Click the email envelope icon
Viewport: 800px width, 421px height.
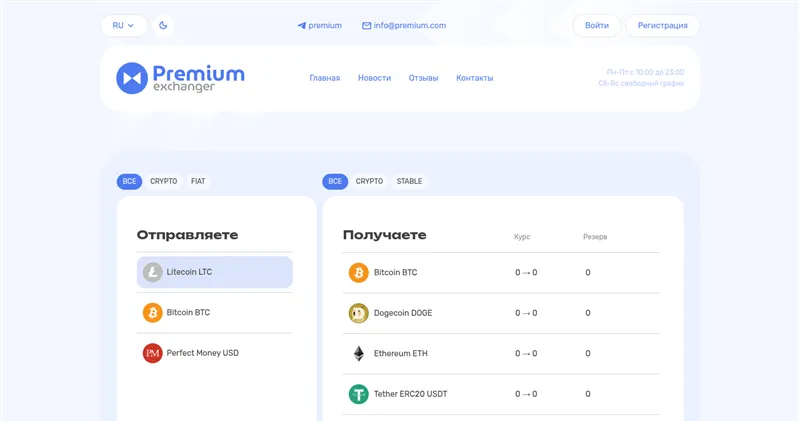pos(366,26)
